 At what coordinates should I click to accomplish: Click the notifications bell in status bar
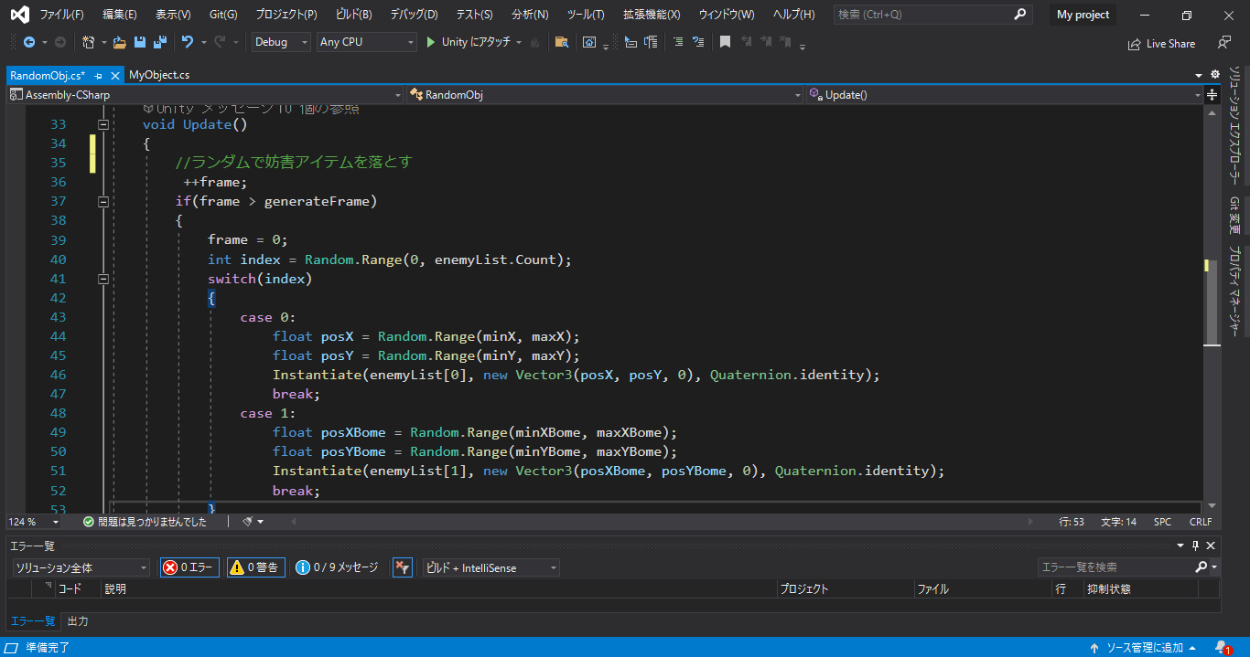click(x=1221, y=647)
